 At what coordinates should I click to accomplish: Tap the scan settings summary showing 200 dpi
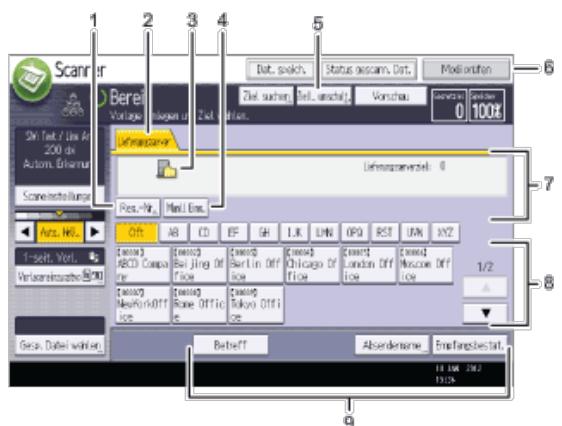coord(59,155)
